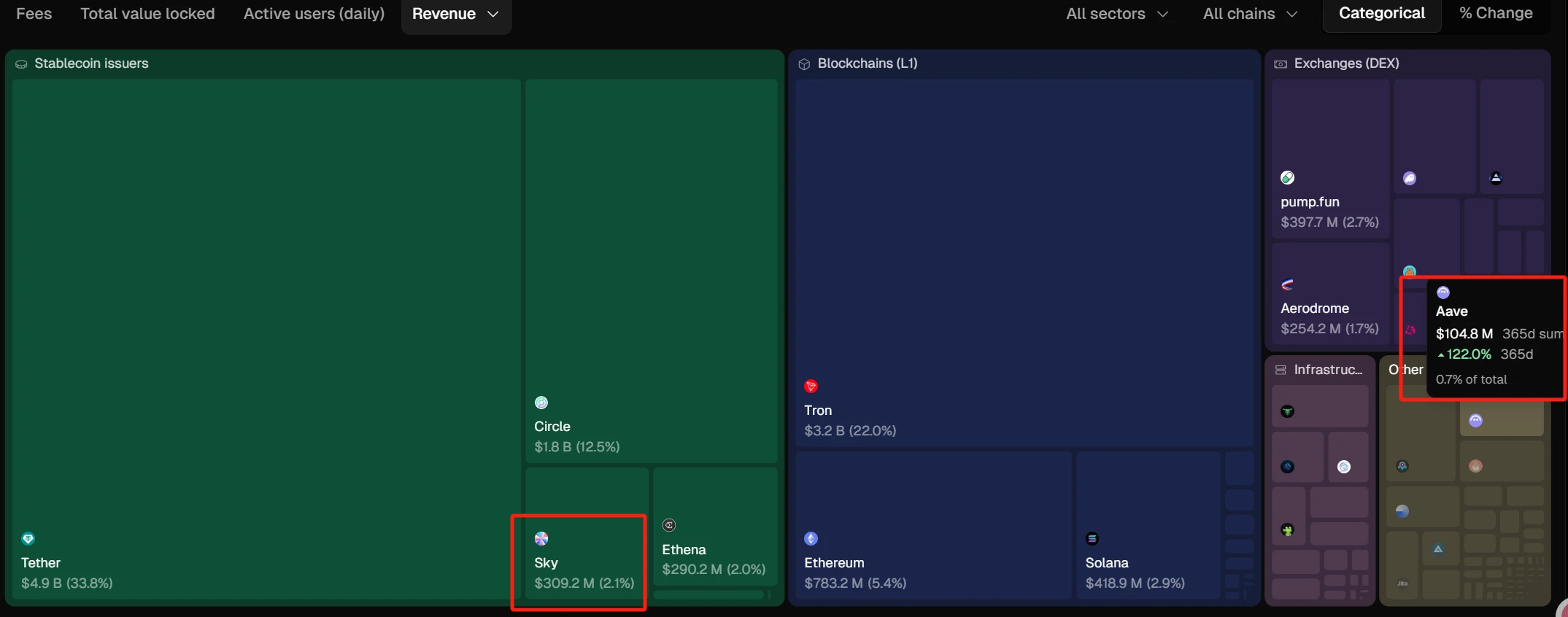Open the Exchanges (DEX) category label
Screen dimensions: 1568x617
point(1346,63)
